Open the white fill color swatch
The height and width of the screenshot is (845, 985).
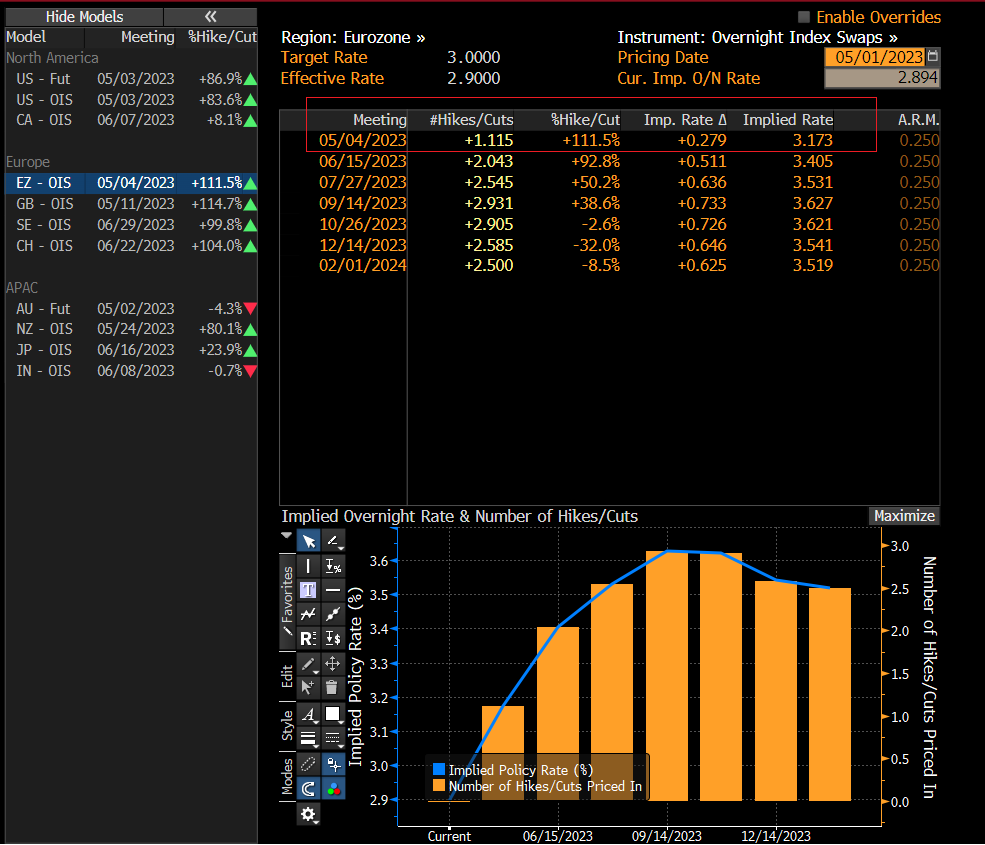click(x=333, y=714)
